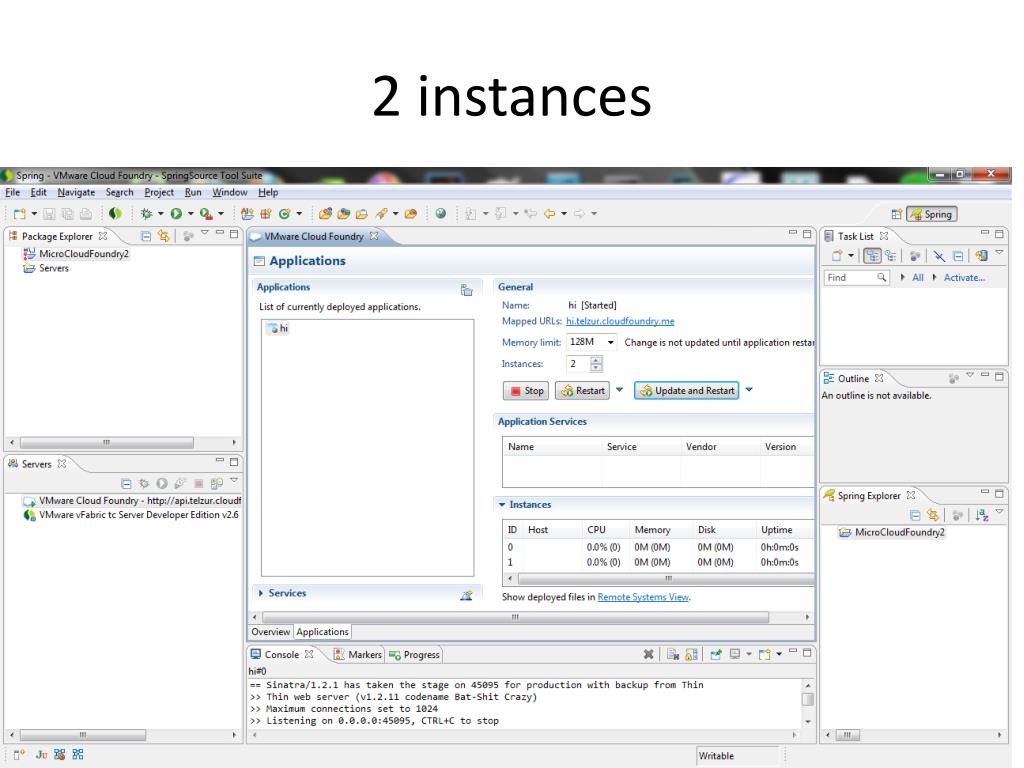
Task: Collapse All in Package Explorer
Action: (146, 236)
